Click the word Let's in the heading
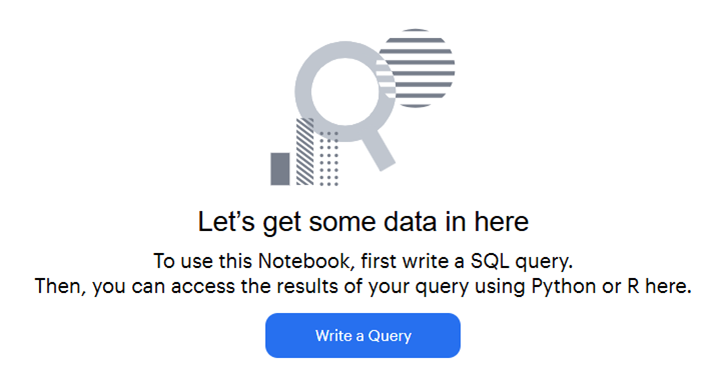 226,222
